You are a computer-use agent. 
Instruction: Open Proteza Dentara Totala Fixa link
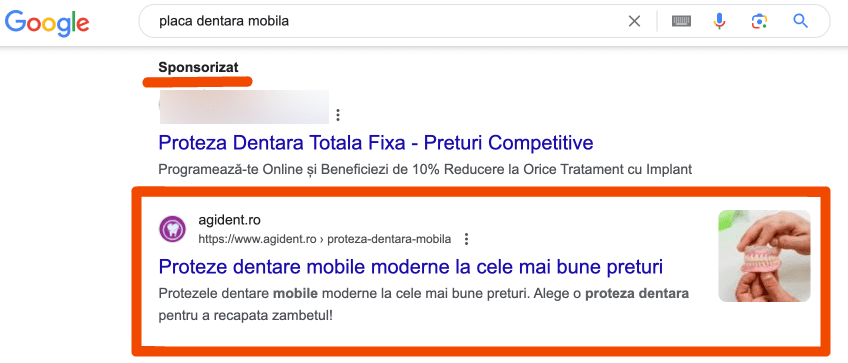click(x=376, y=143)
